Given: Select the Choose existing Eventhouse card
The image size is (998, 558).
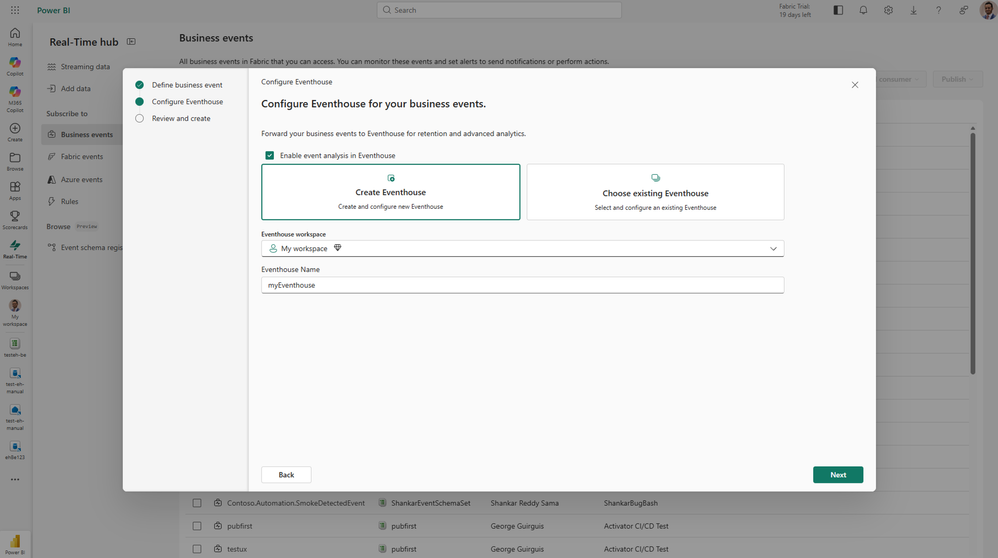Looking at the screenshot, I should 656,192.
